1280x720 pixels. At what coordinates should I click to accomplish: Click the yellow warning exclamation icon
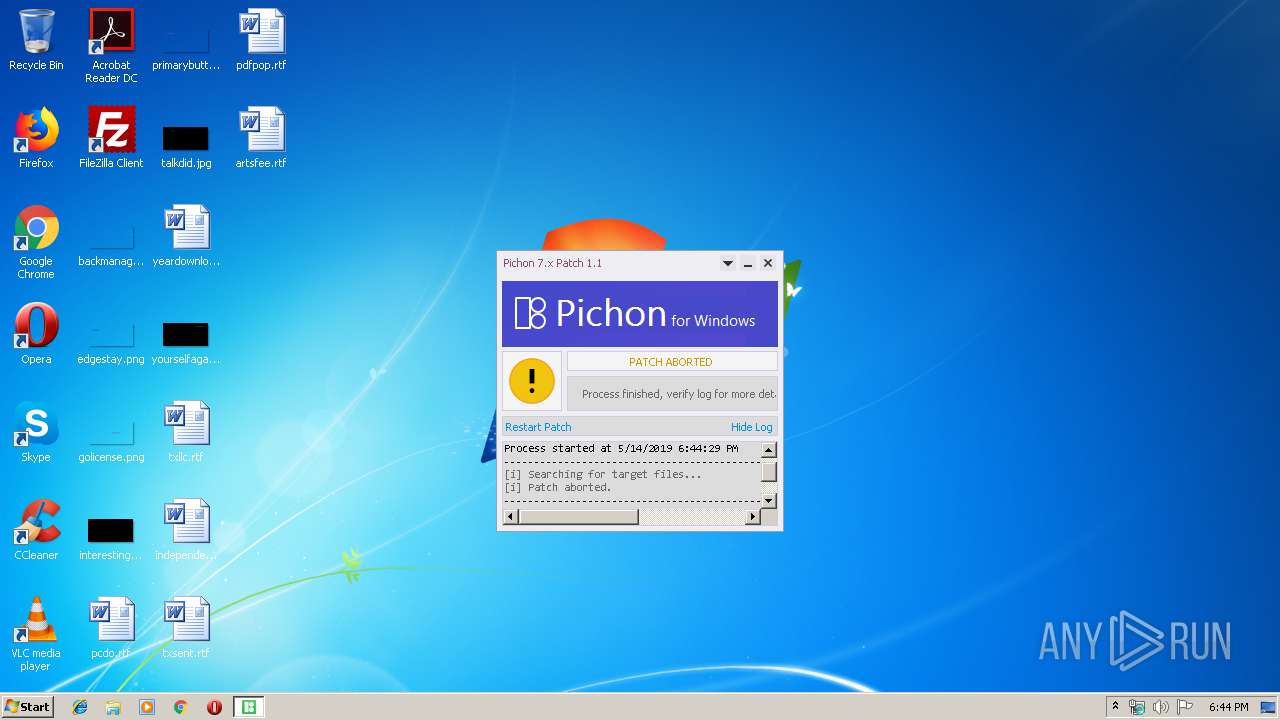[x=532, y=381]
